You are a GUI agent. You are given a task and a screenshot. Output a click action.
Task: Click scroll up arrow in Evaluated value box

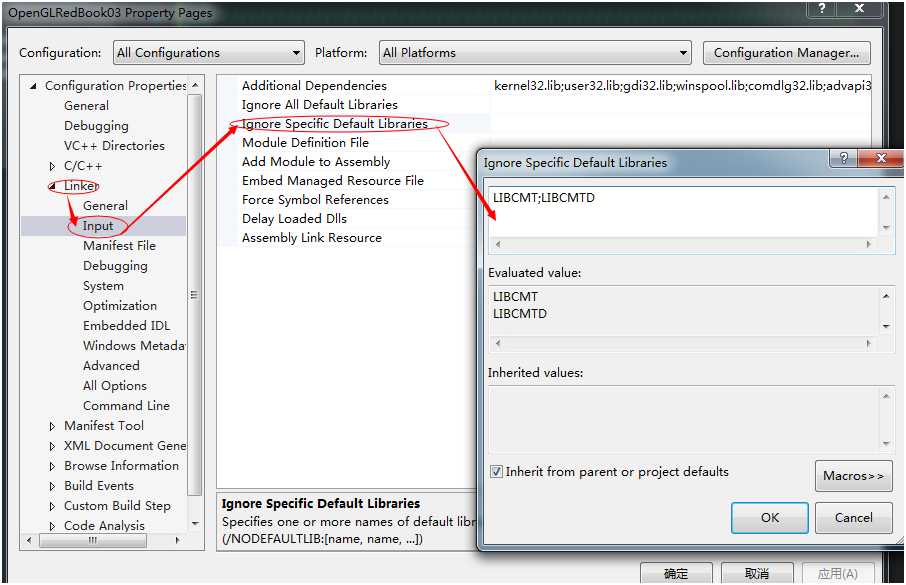pos(886,297)
